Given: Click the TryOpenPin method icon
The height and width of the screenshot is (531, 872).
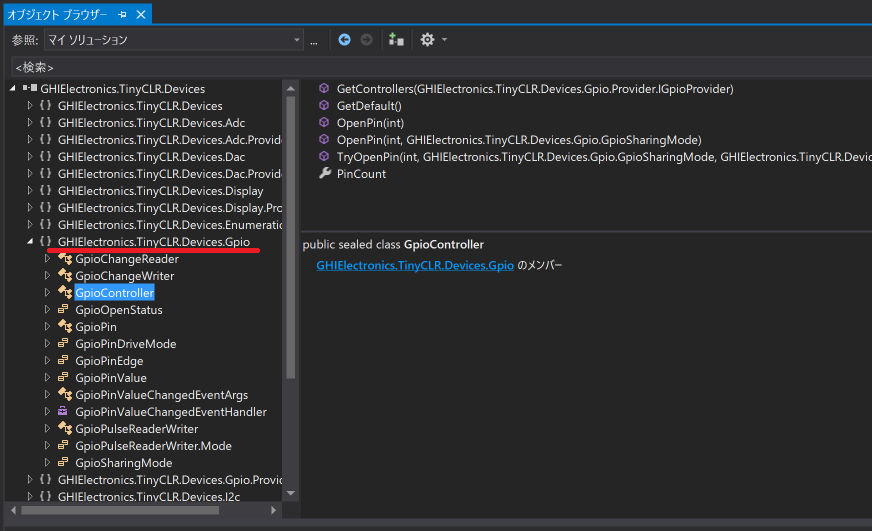Looking at the screenshot, I should [x=324, y=156].
